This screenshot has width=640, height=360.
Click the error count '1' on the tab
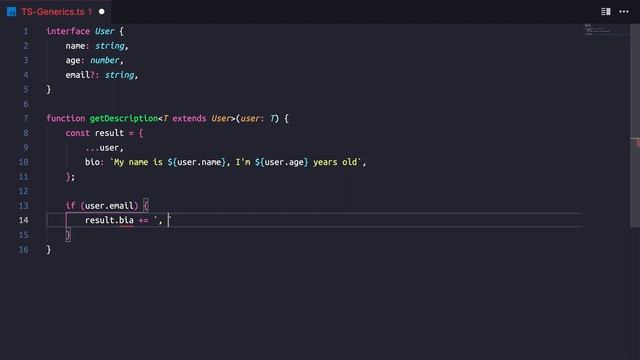90,12
